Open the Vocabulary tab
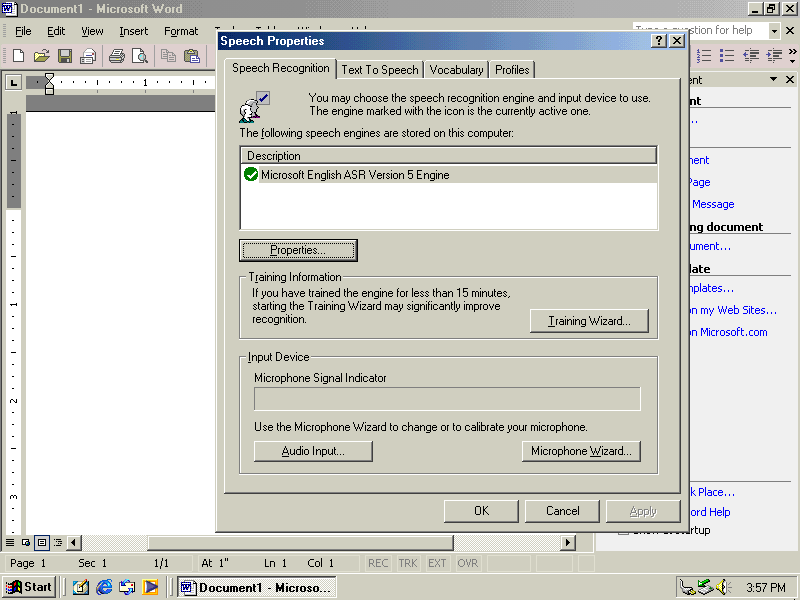The image size is (800, 600). [x=456, y=70]
